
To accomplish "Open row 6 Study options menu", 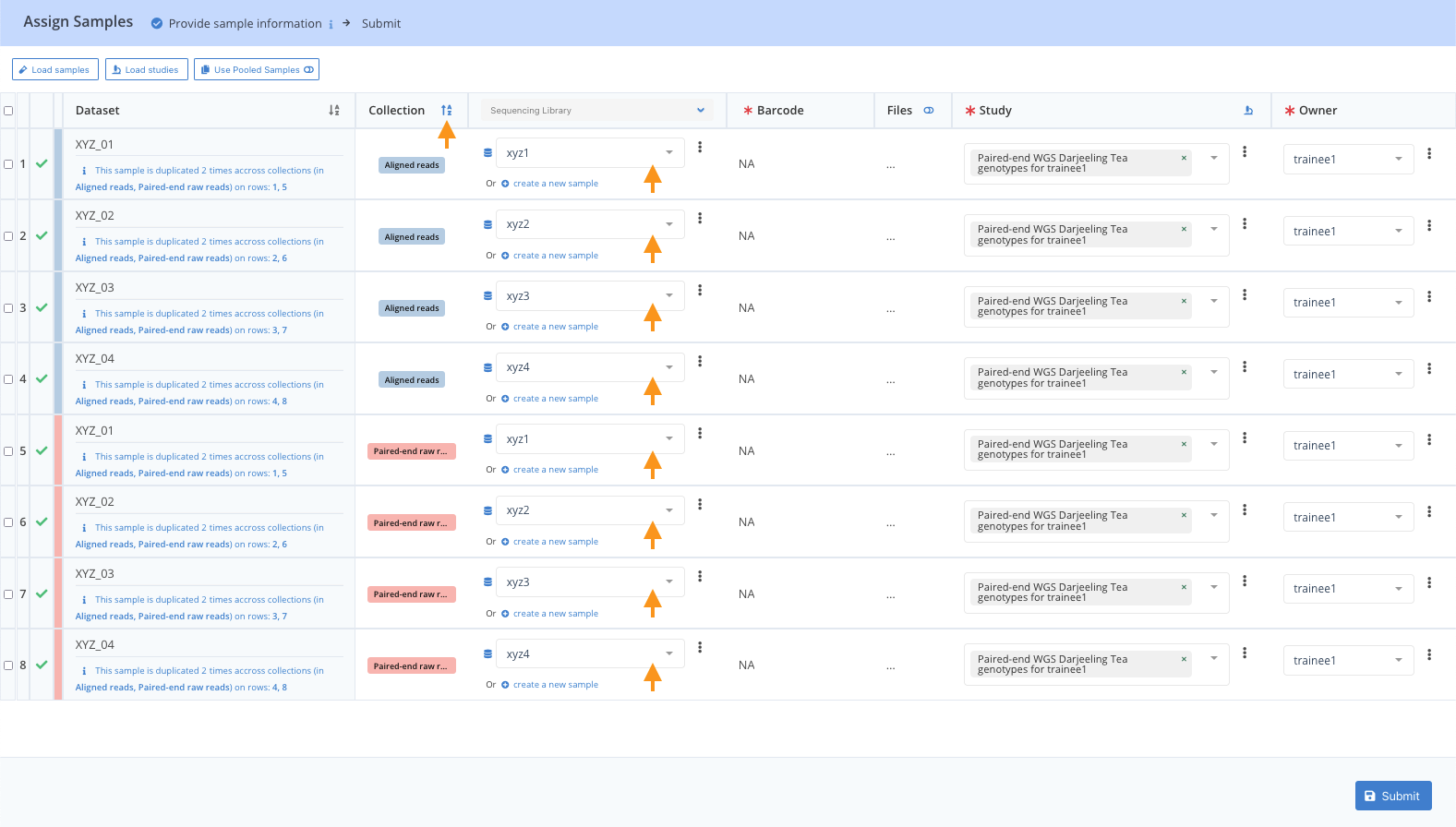I will [1245, 509].
